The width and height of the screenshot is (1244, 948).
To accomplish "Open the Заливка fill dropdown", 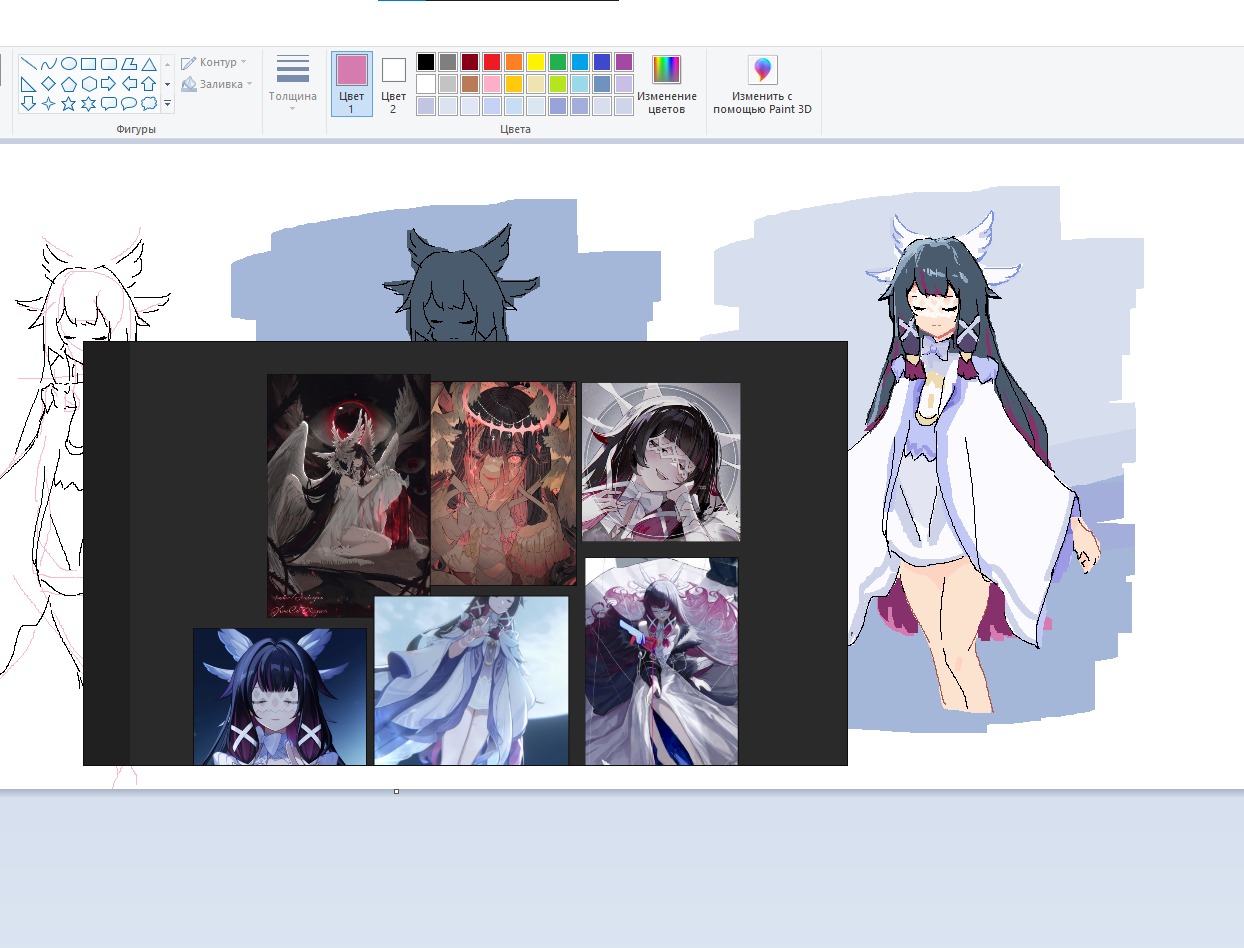I will [216, 84].
